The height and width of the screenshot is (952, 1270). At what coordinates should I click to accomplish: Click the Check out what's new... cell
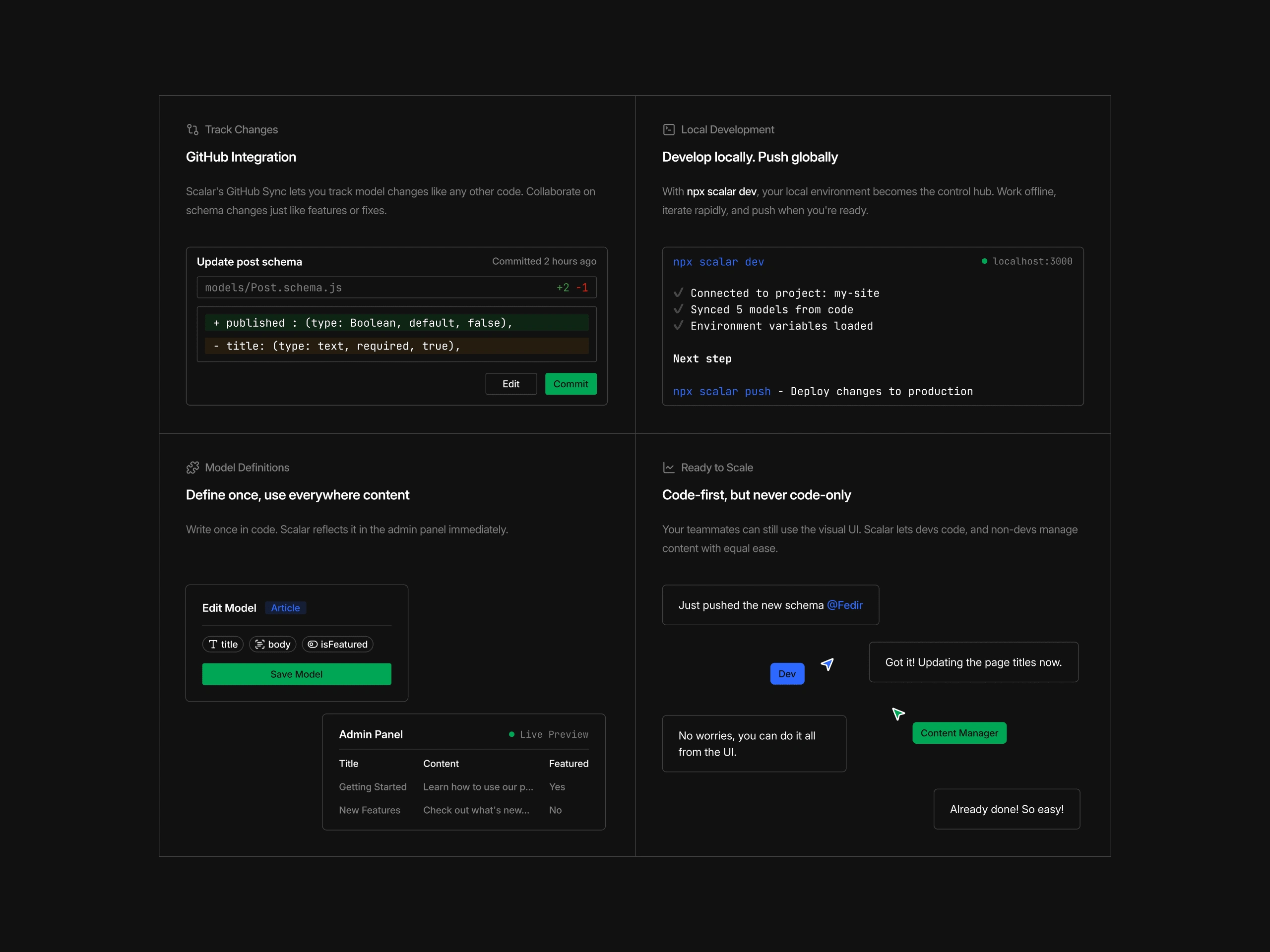point(477,810)
